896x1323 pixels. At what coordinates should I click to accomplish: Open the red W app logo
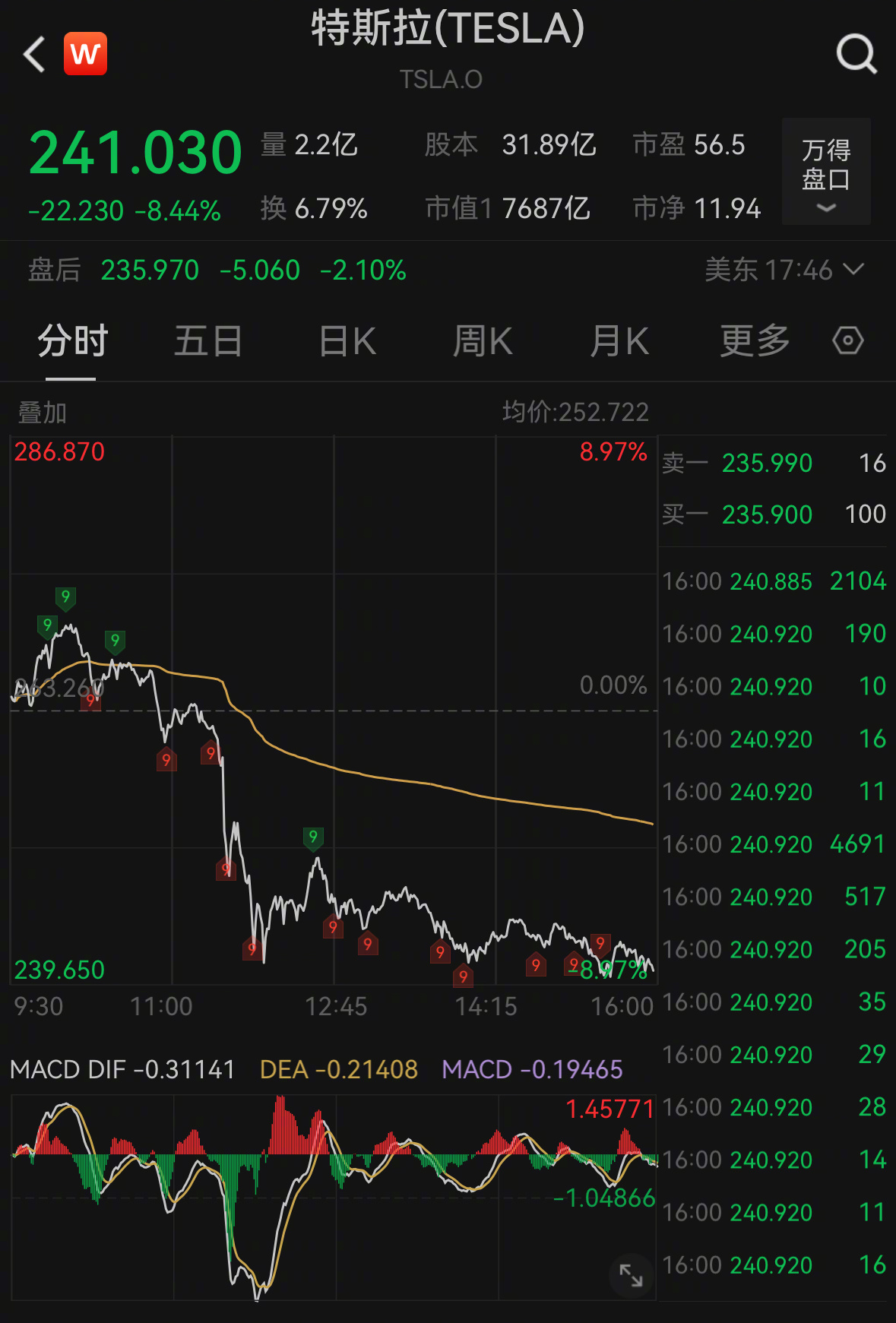(85, 54)
